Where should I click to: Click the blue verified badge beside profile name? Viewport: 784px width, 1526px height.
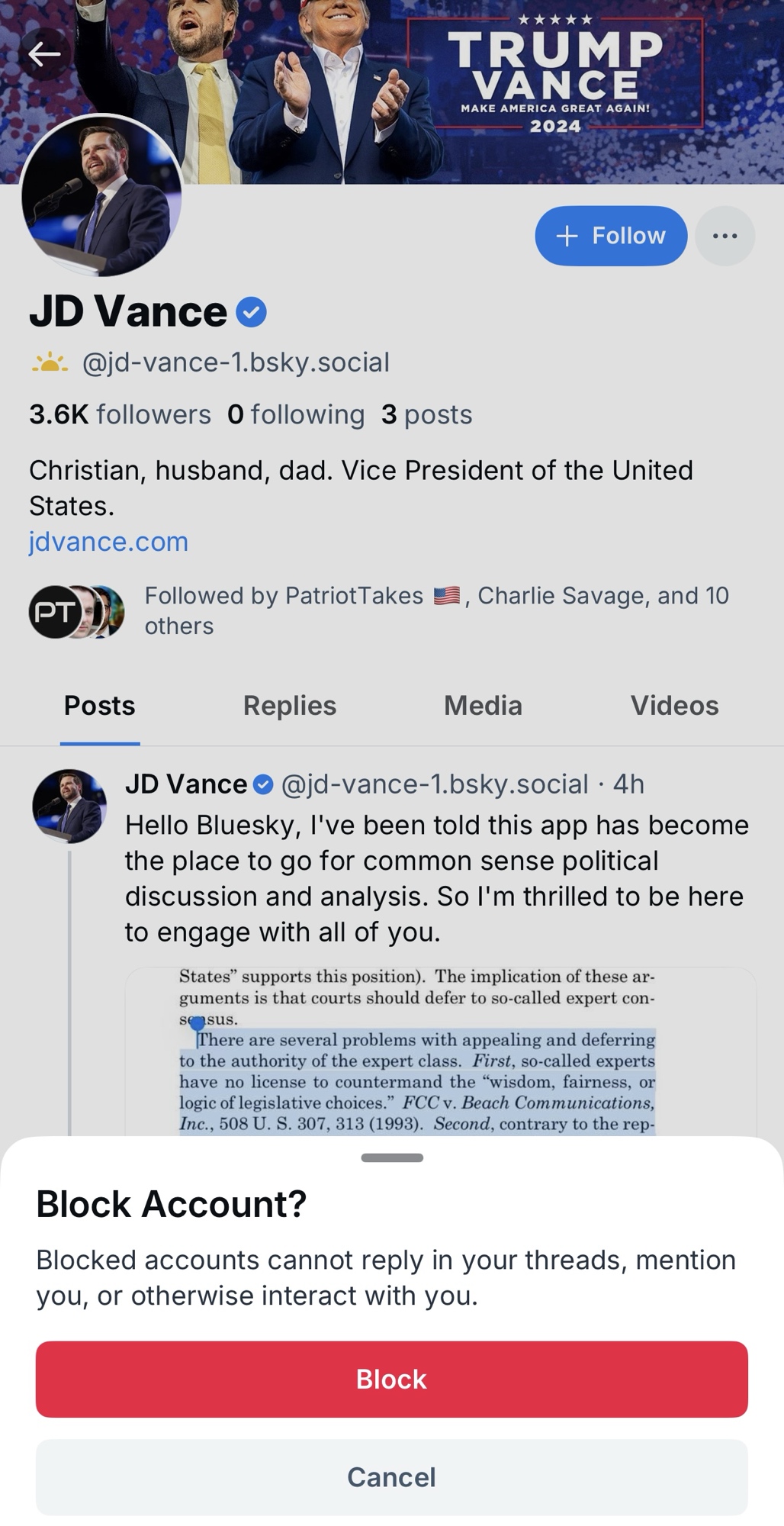pos(251,313)
